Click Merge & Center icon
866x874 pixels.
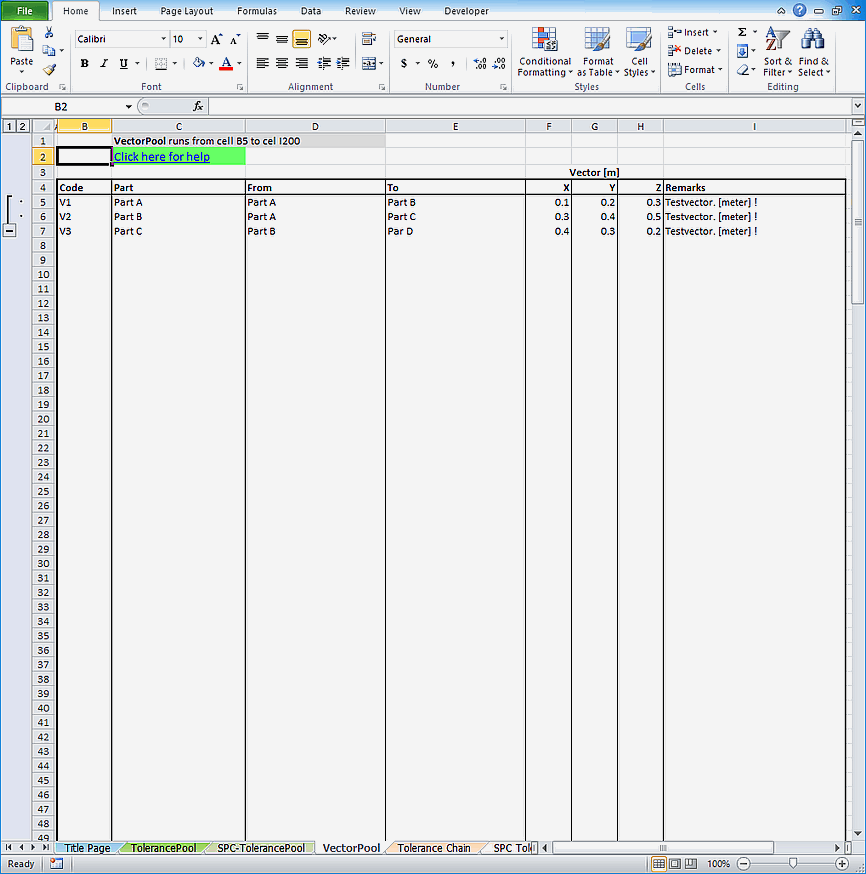click(368, 64)
